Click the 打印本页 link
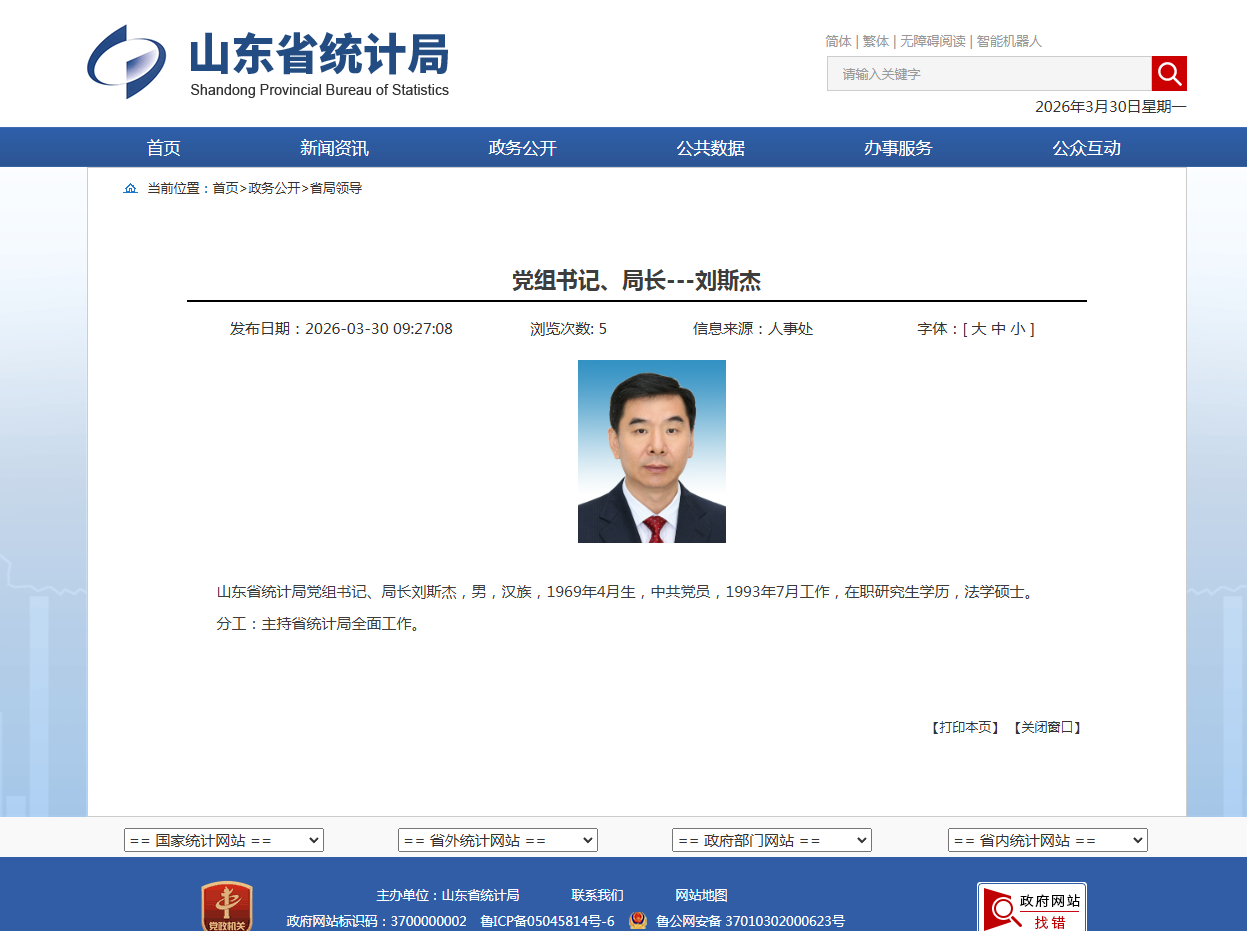This screenshot has width=1247, height=931. (x=965, y=727)
